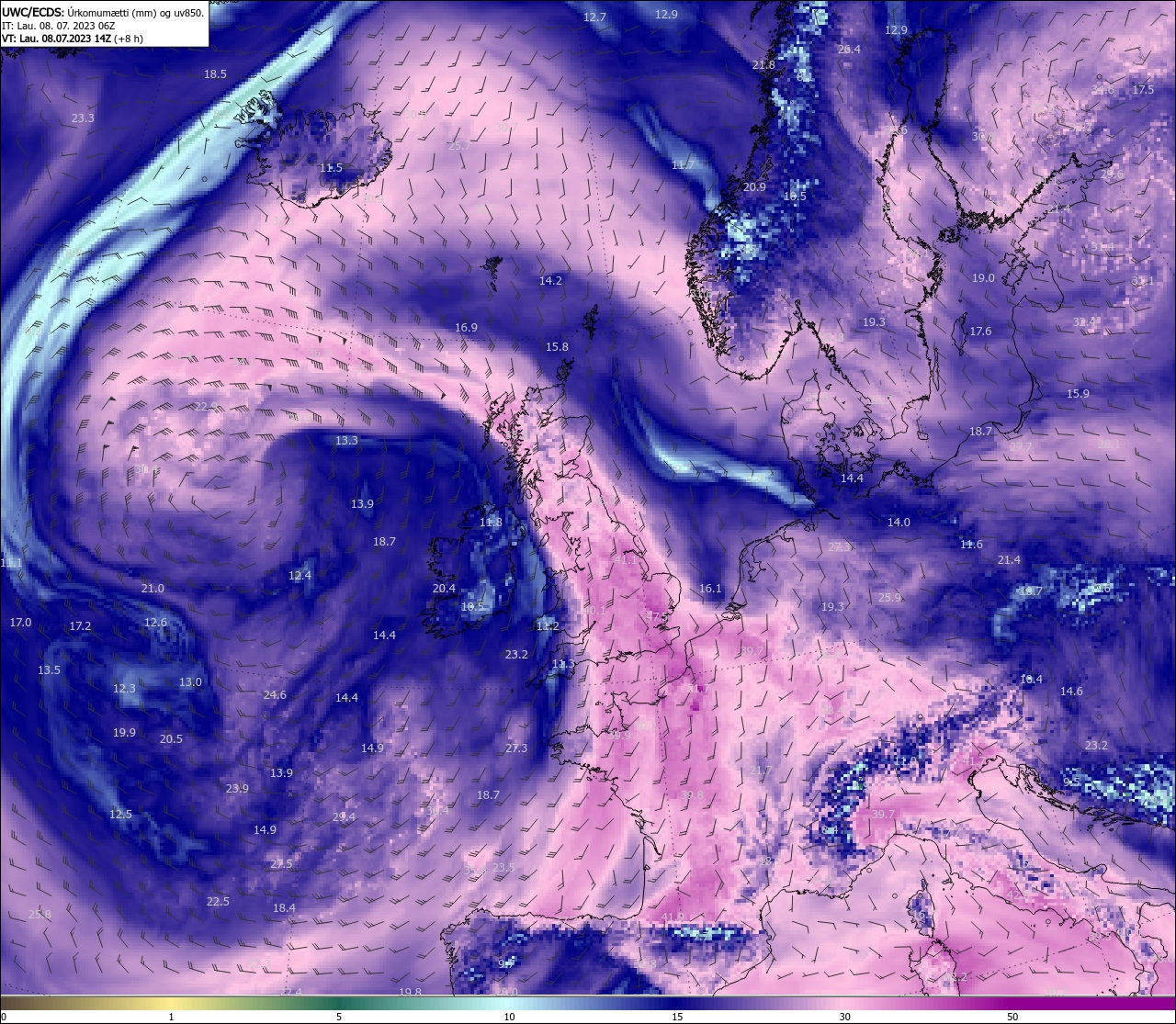1176x1024 pixels.
Task: Click the map value 11.7
Action: click(x=683, y=165)
